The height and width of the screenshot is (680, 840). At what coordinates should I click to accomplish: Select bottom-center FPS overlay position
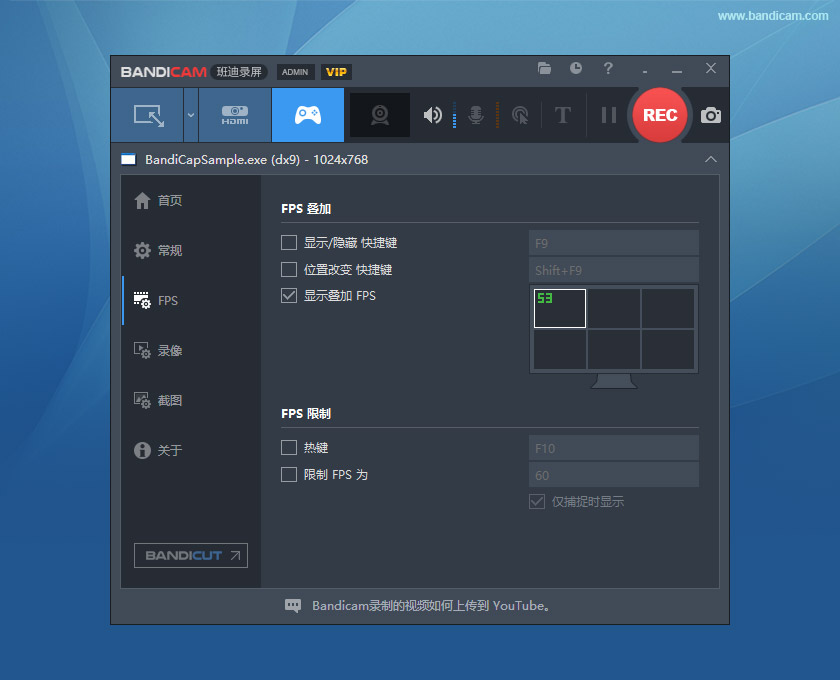coord(614,349)
